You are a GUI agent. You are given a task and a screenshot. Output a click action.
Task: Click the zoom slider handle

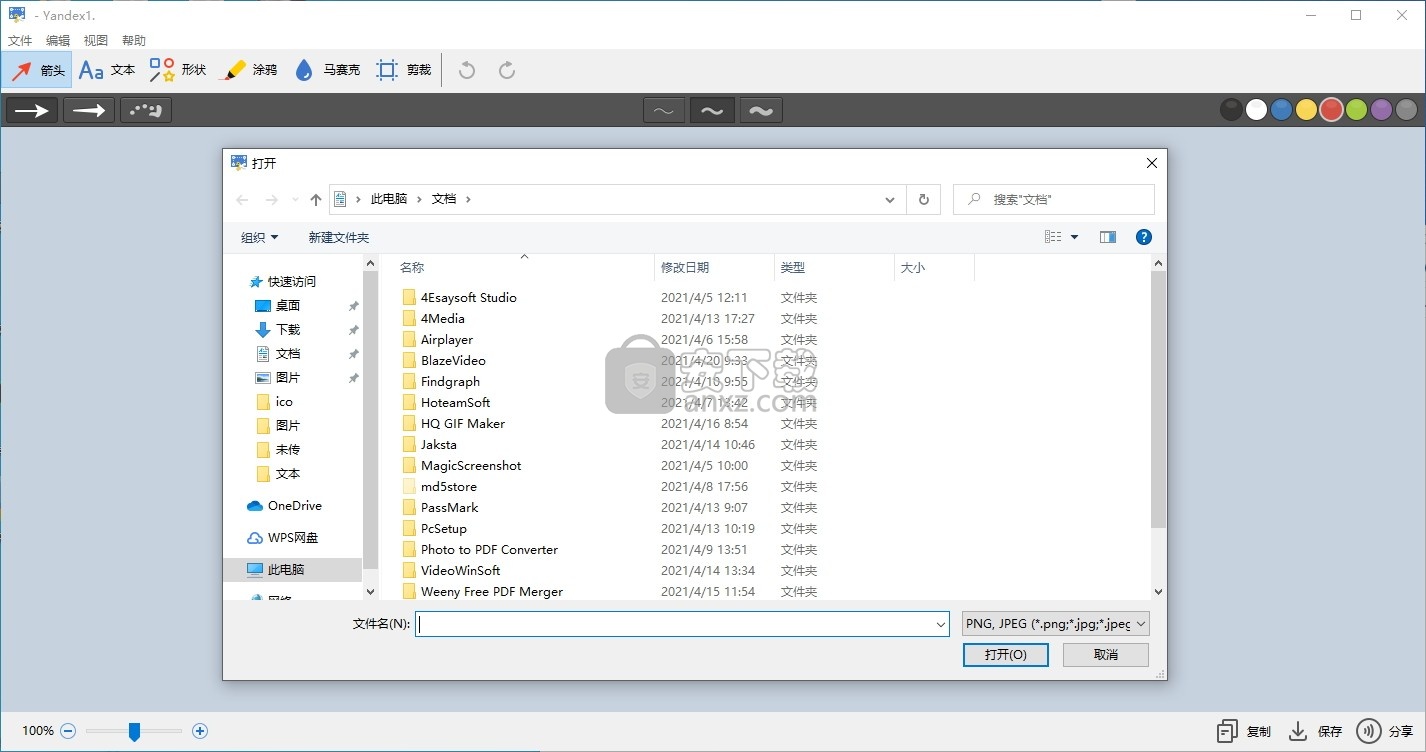pos(134,732)
